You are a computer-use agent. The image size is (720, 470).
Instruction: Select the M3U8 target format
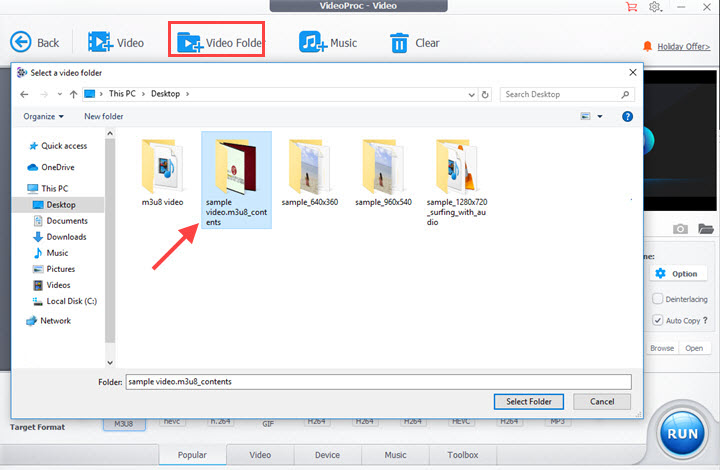pos(124,424)
